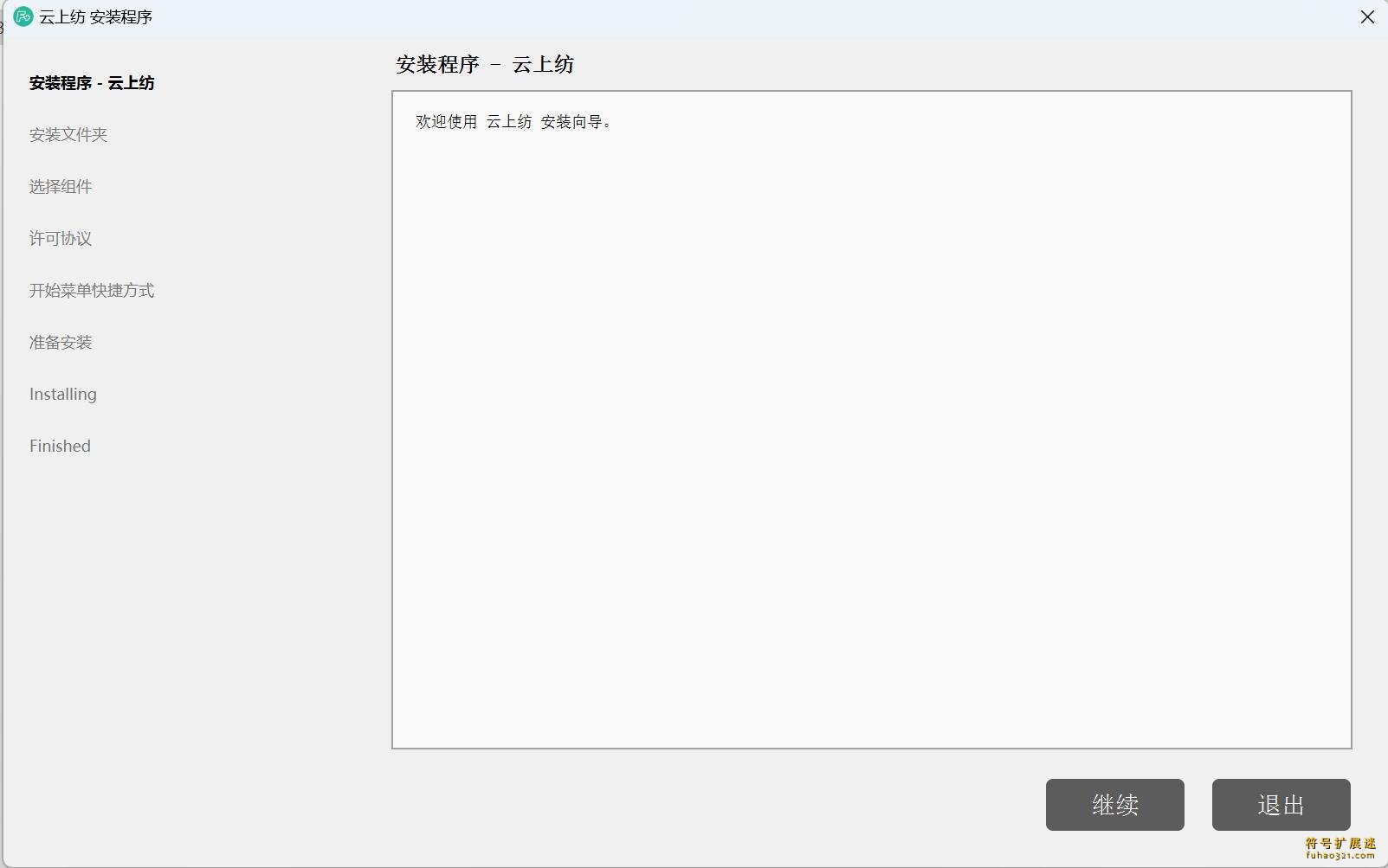Click the page heading 安装程序 – 云上纺
Image resolution: width=1388 pixels, height=868 pixels.
(x=485, y=65)
